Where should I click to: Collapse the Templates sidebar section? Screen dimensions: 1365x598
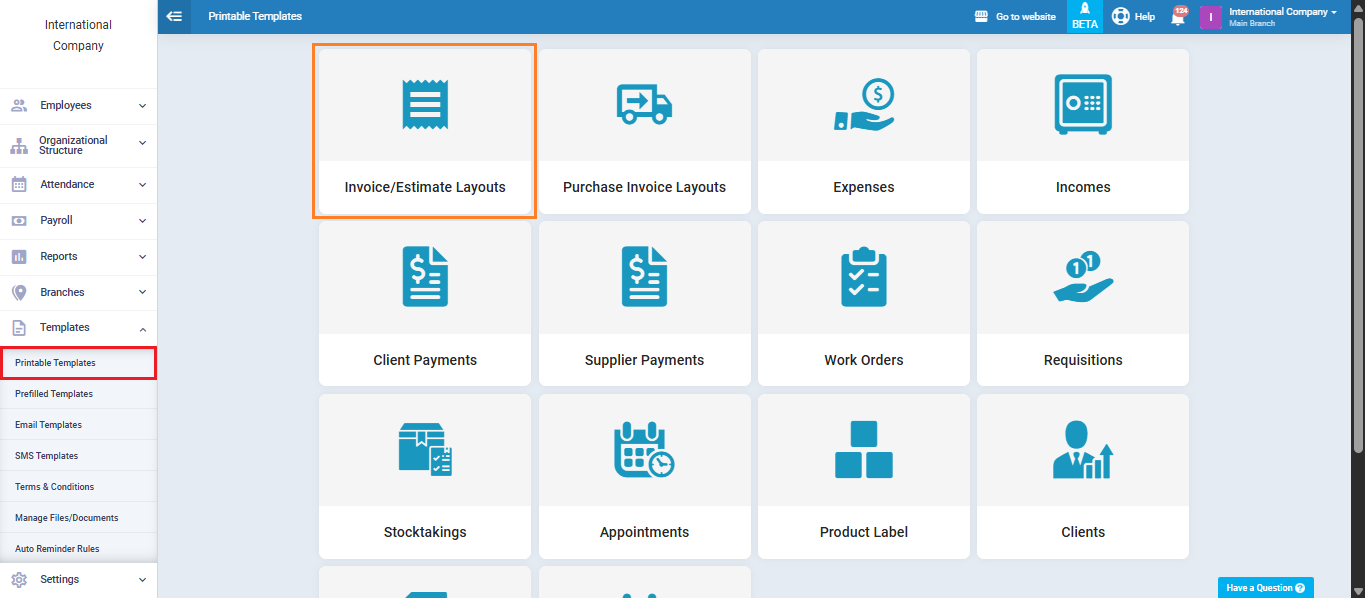pyautogui.click(x=78, y=327)
